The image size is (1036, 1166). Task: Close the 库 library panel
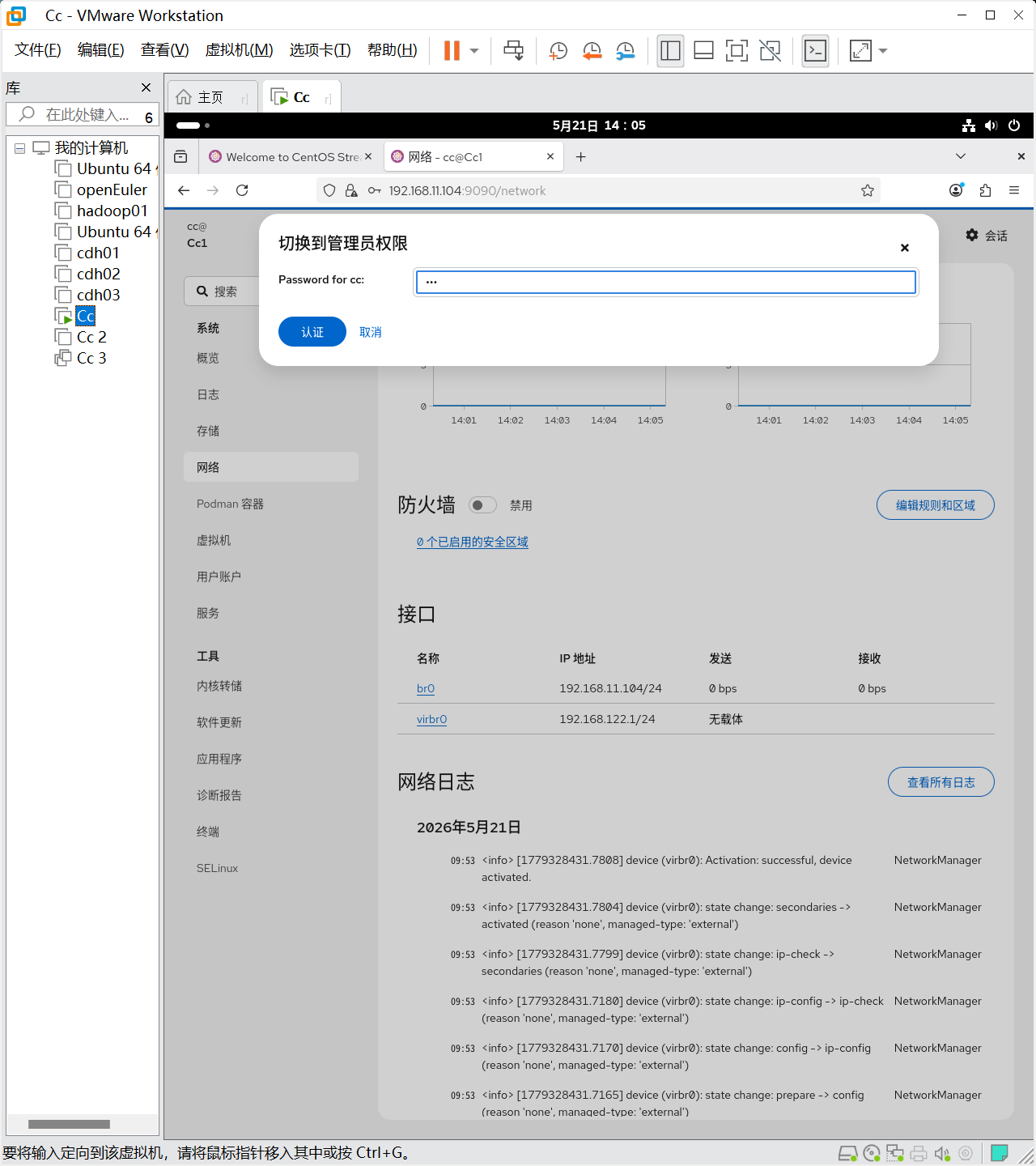146,87
